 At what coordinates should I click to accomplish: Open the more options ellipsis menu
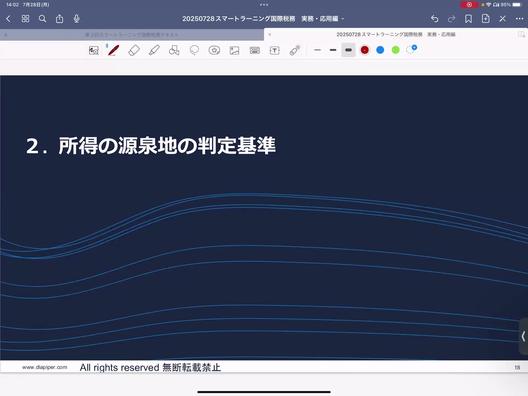[x=519, y=19]
